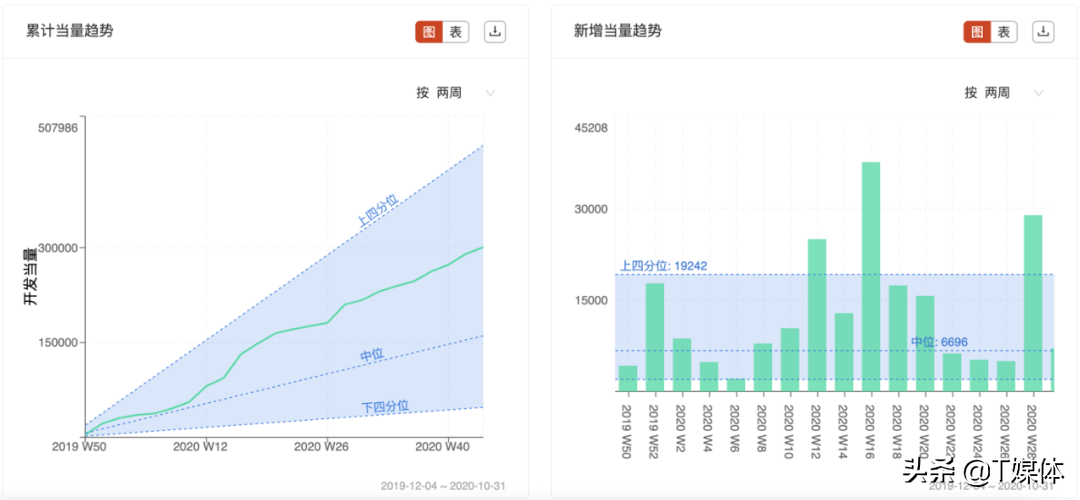The width and height of the screenshot is (1080, 500).
Task: Download the 累计当量趋势 chart
Action: [x=495, y=32]
